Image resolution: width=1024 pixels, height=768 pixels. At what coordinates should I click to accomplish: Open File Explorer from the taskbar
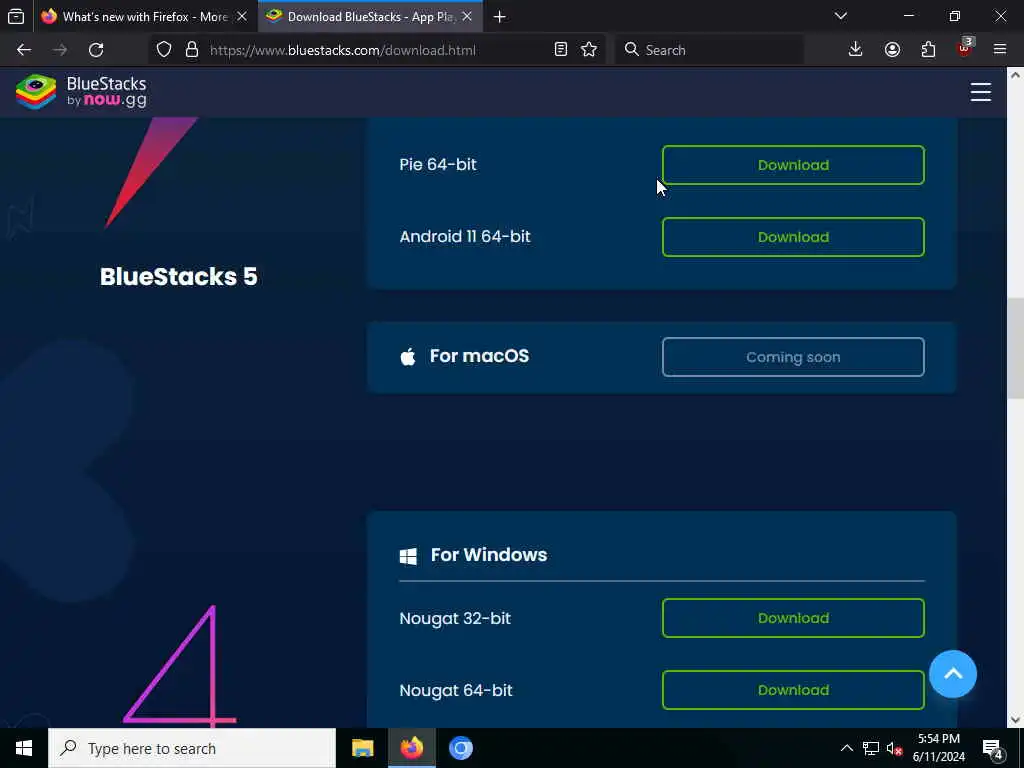[x=362, y=748]
